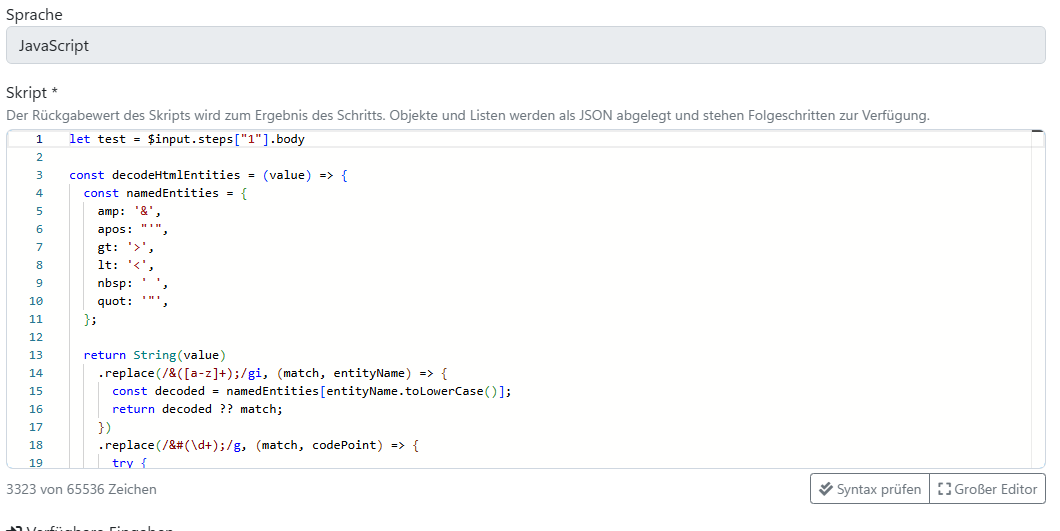Click the checkmark icon in Syntax prüfen

click(x=825, y=489)
